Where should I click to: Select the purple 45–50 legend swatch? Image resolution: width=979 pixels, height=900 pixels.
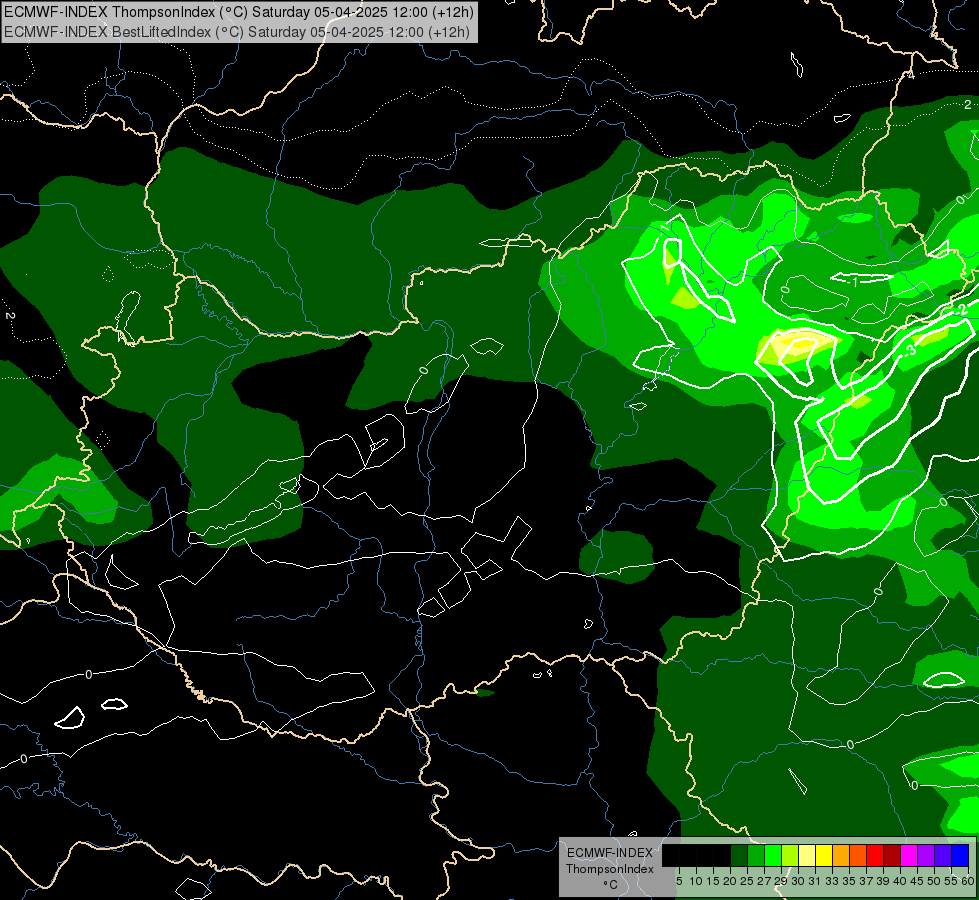(x=926, y=855)
